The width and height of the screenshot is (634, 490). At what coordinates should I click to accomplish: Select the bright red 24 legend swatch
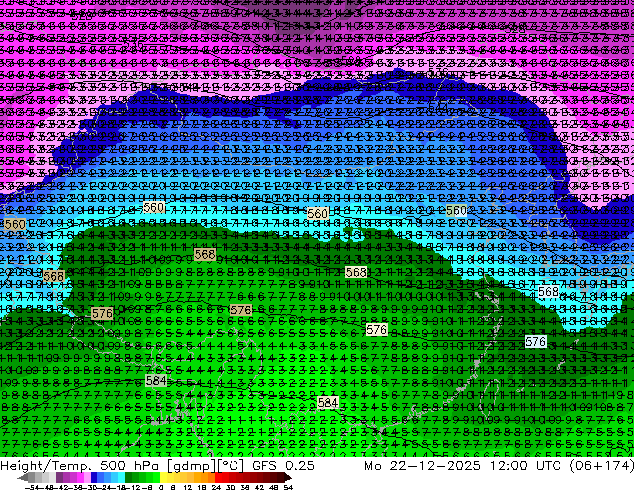click(218, 477)
